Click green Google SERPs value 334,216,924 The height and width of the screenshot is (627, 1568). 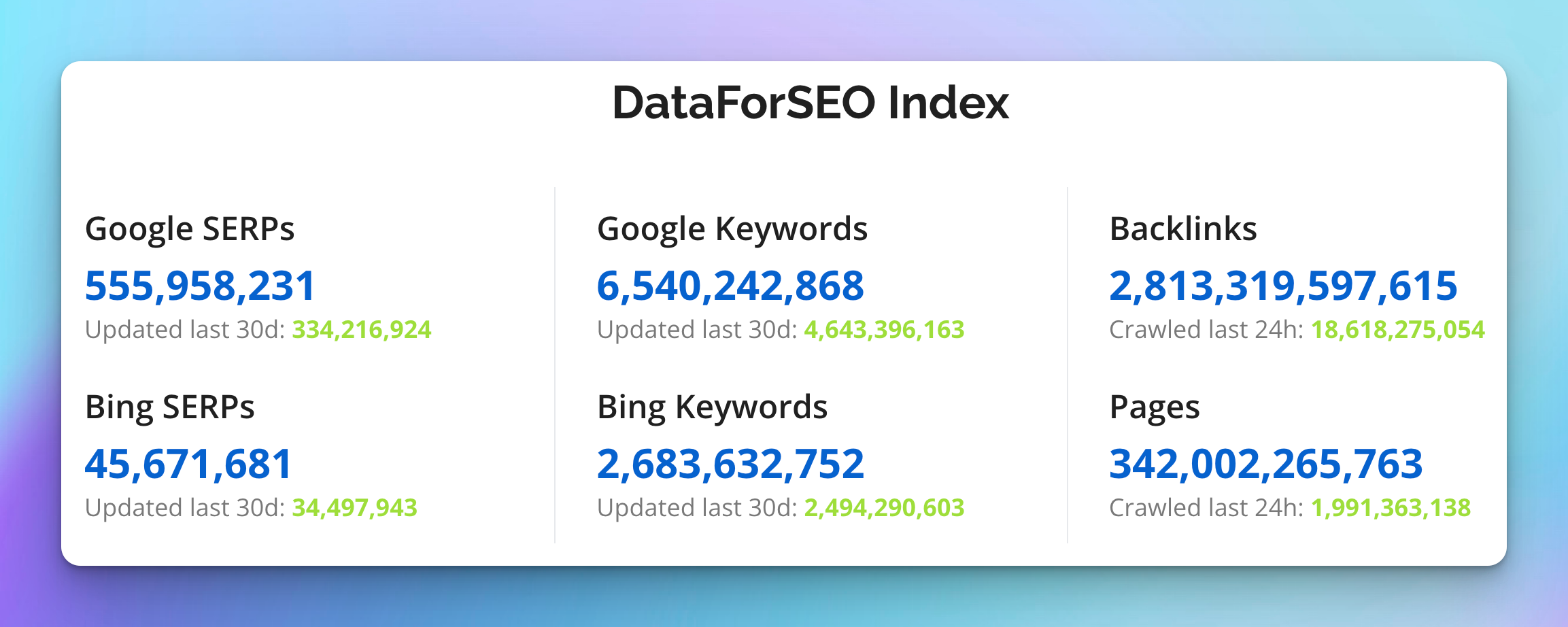point(362,330)
